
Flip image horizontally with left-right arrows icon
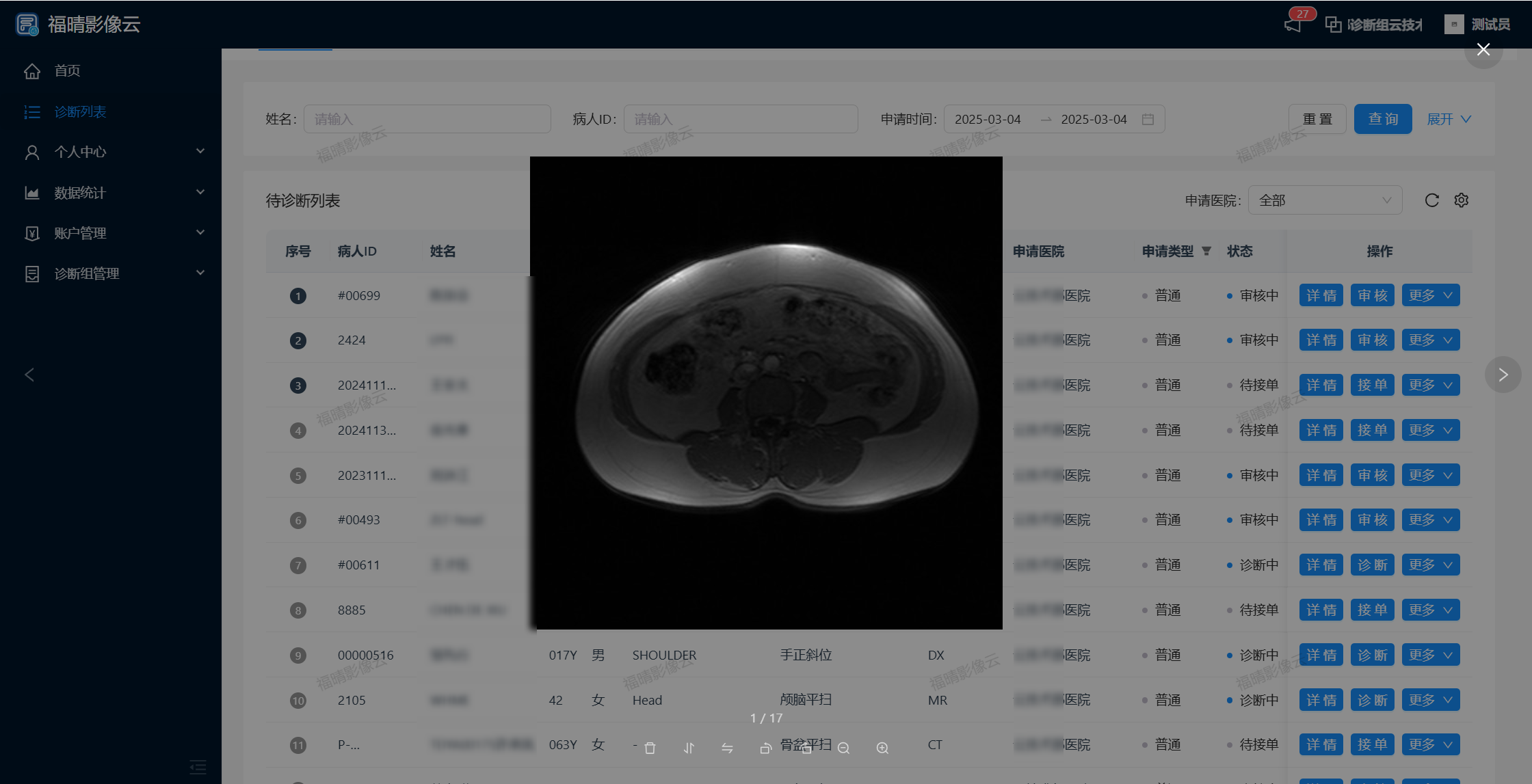tap(727, 748)
